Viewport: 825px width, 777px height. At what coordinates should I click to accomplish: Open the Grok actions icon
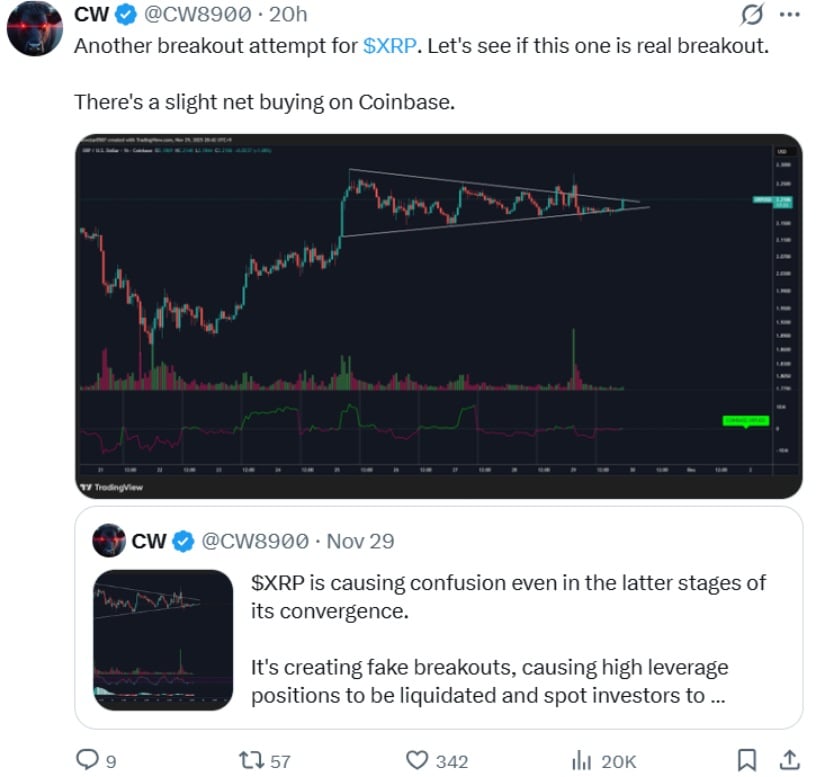click(753, 14)
